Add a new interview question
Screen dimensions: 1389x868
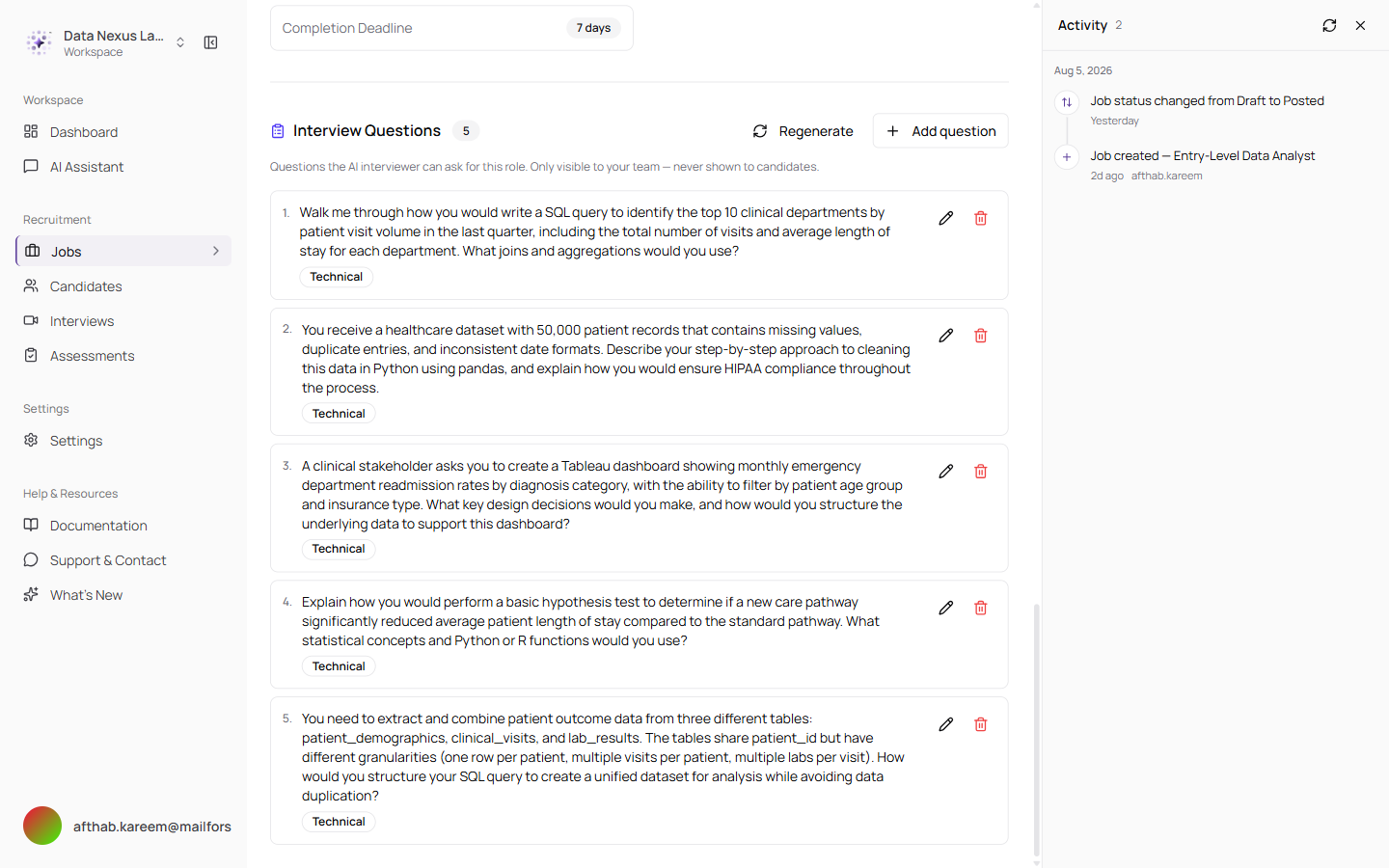coord(940,131)
